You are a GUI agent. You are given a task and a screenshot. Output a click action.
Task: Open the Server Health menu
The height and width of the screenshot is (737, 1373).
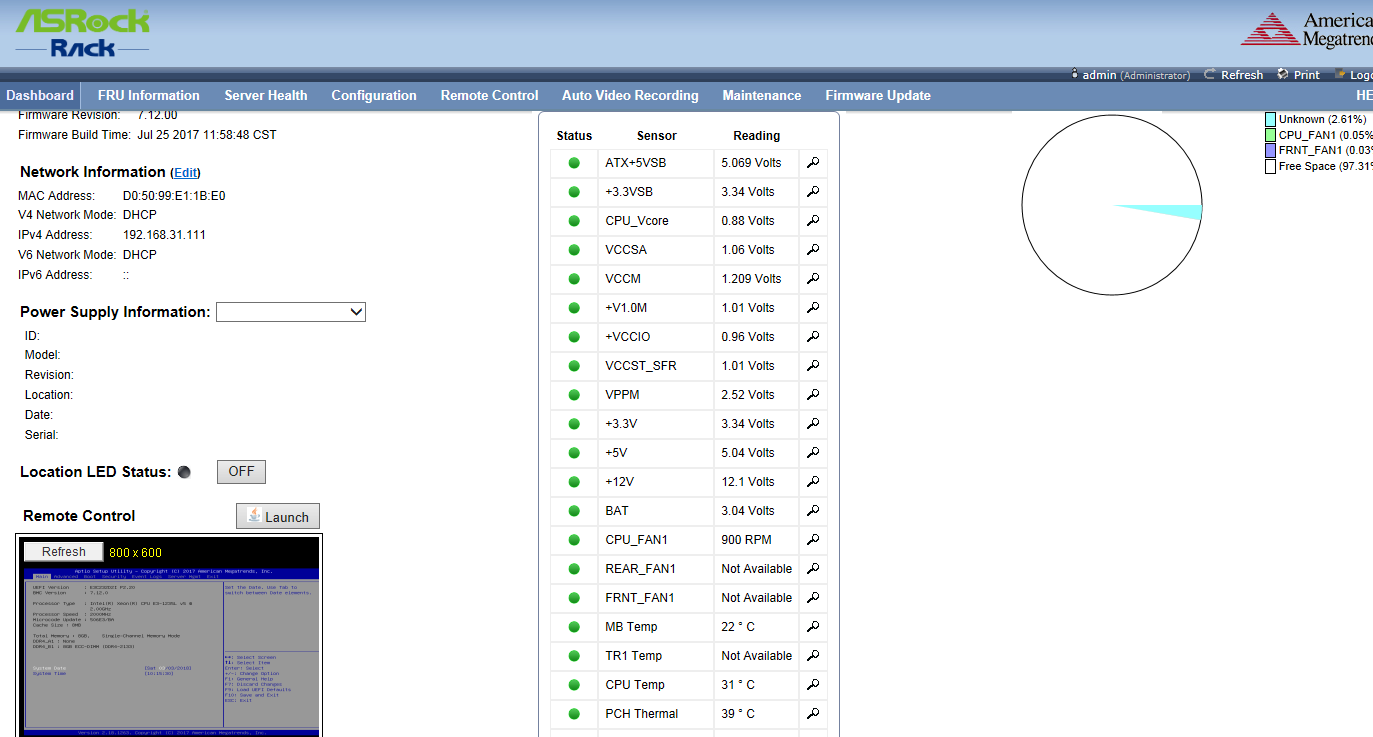click(x=265, y=96)
